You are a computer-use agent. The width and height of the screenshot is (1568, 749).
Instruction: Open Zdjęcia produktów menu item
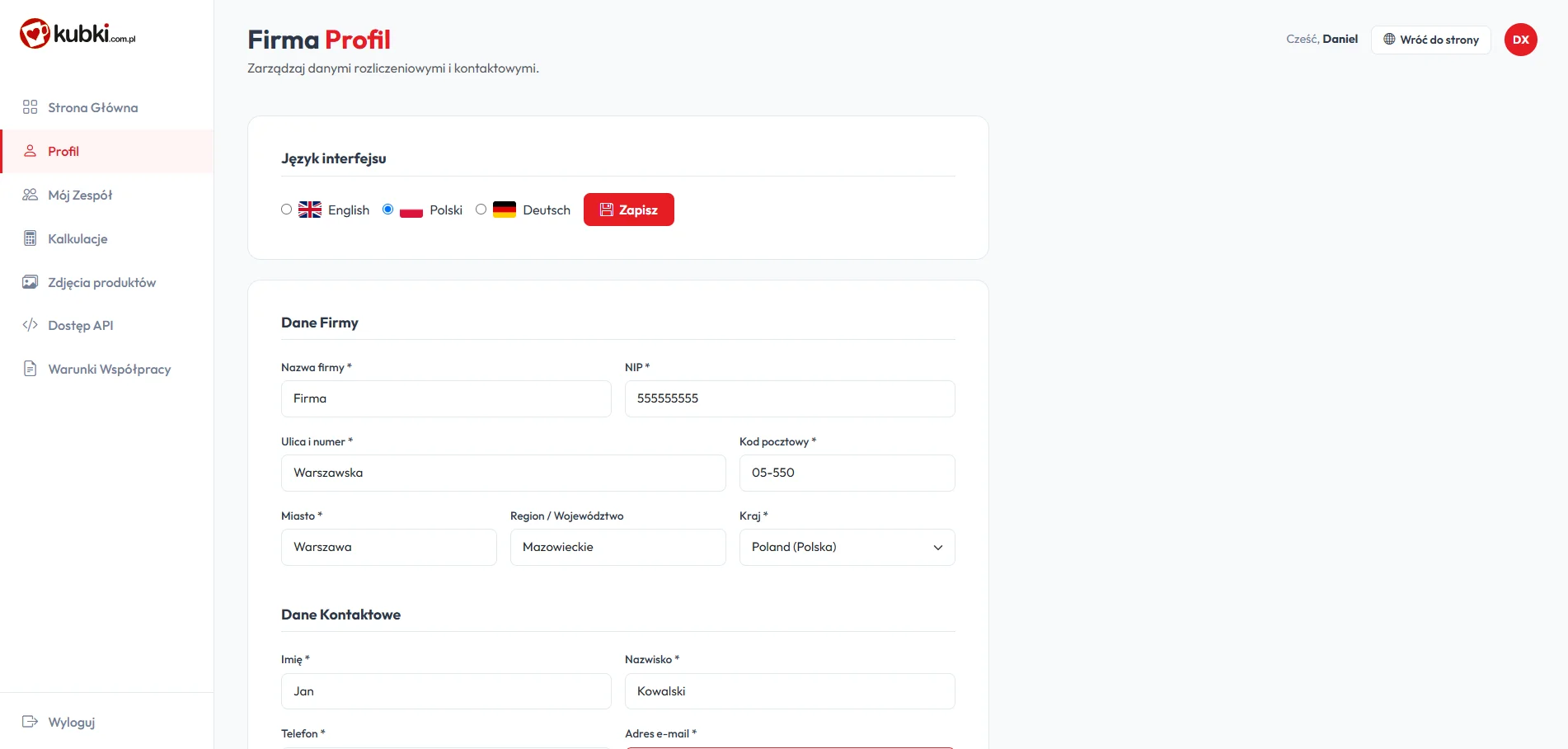[x=107, y=282]
